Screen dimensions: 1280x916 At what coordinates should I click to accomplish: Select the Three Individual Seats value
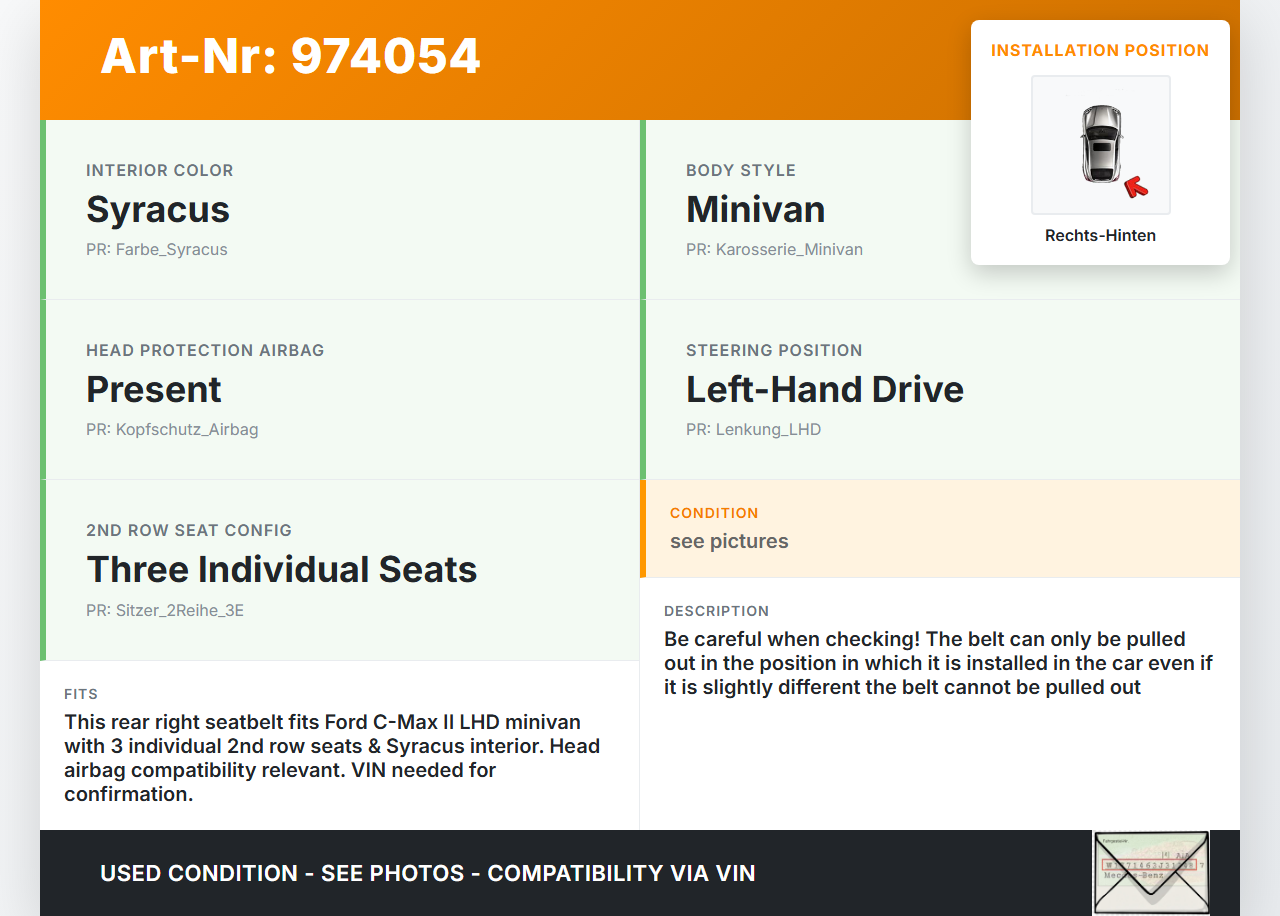click(281, 570)
